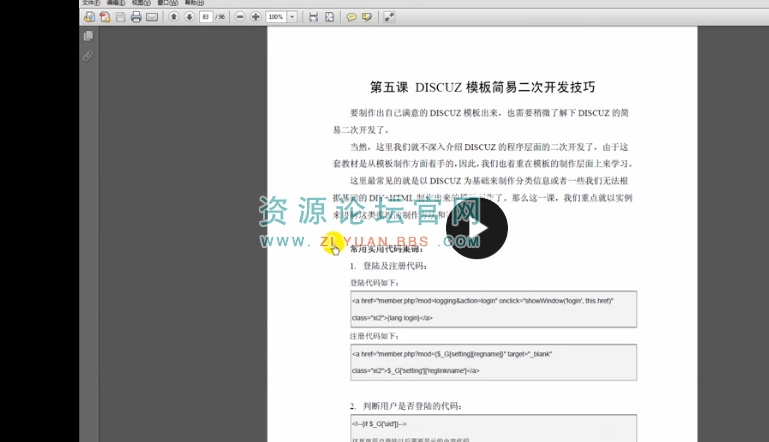
Task: Open the 文件(F) menu
Action: (91, 2)
